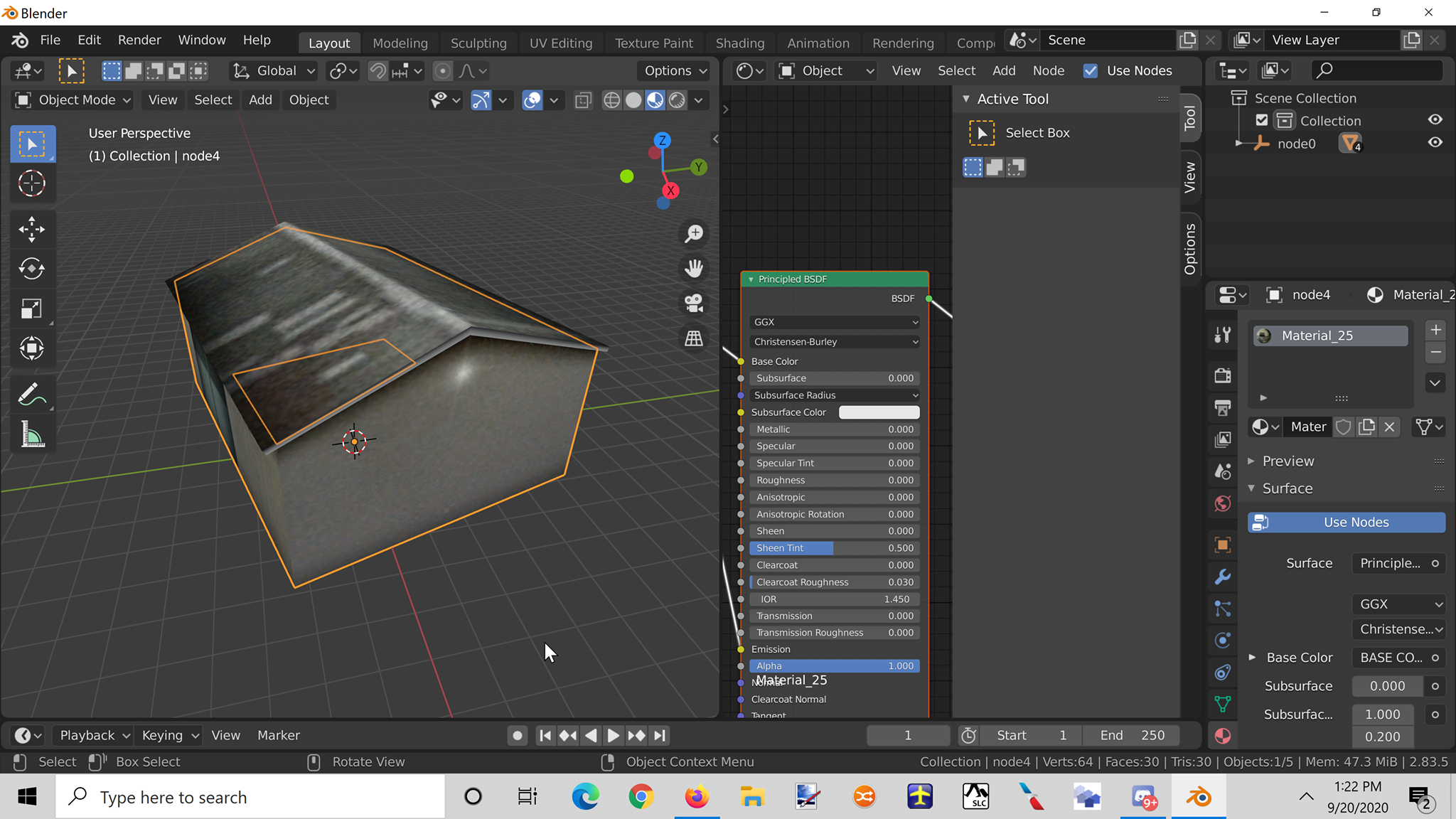Open the Modifier properties tab

click(x=1223, y=577)
